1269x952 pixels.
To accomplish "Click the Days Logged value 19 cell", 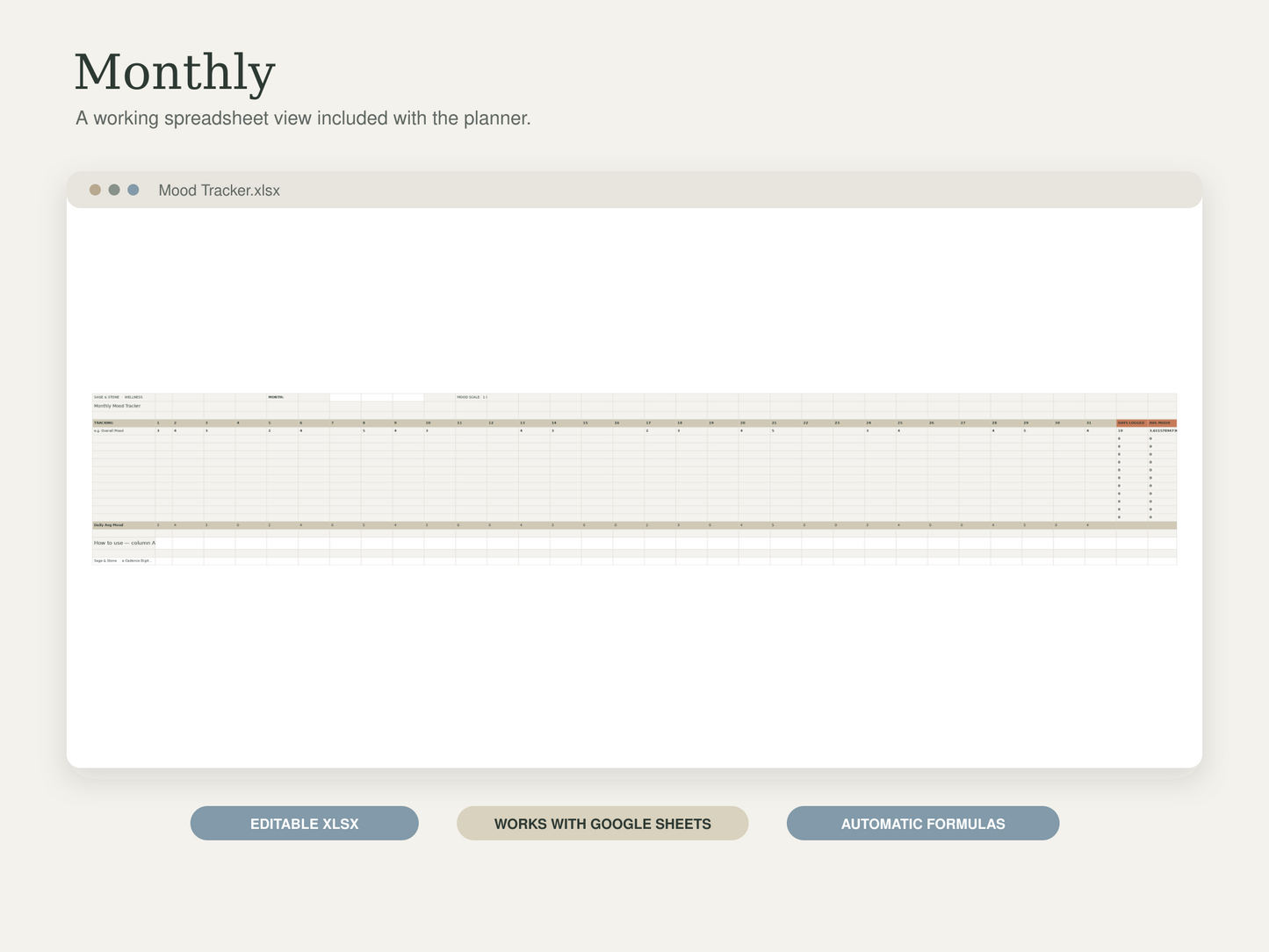I will 1132,431.
